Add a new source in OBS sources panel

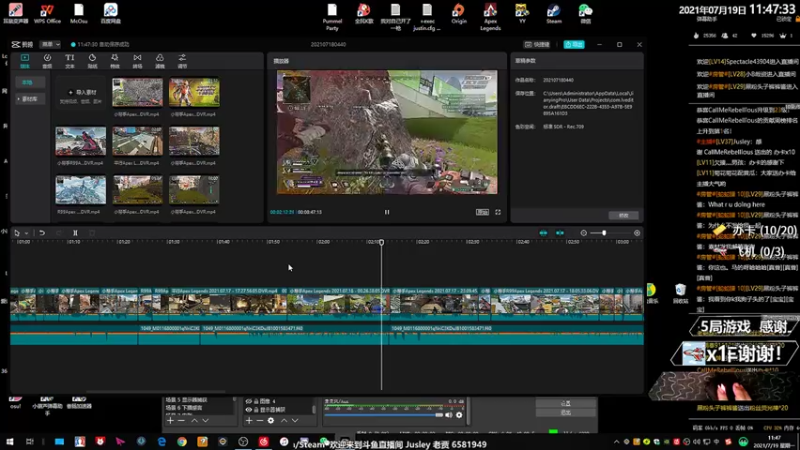coord(248,420)
